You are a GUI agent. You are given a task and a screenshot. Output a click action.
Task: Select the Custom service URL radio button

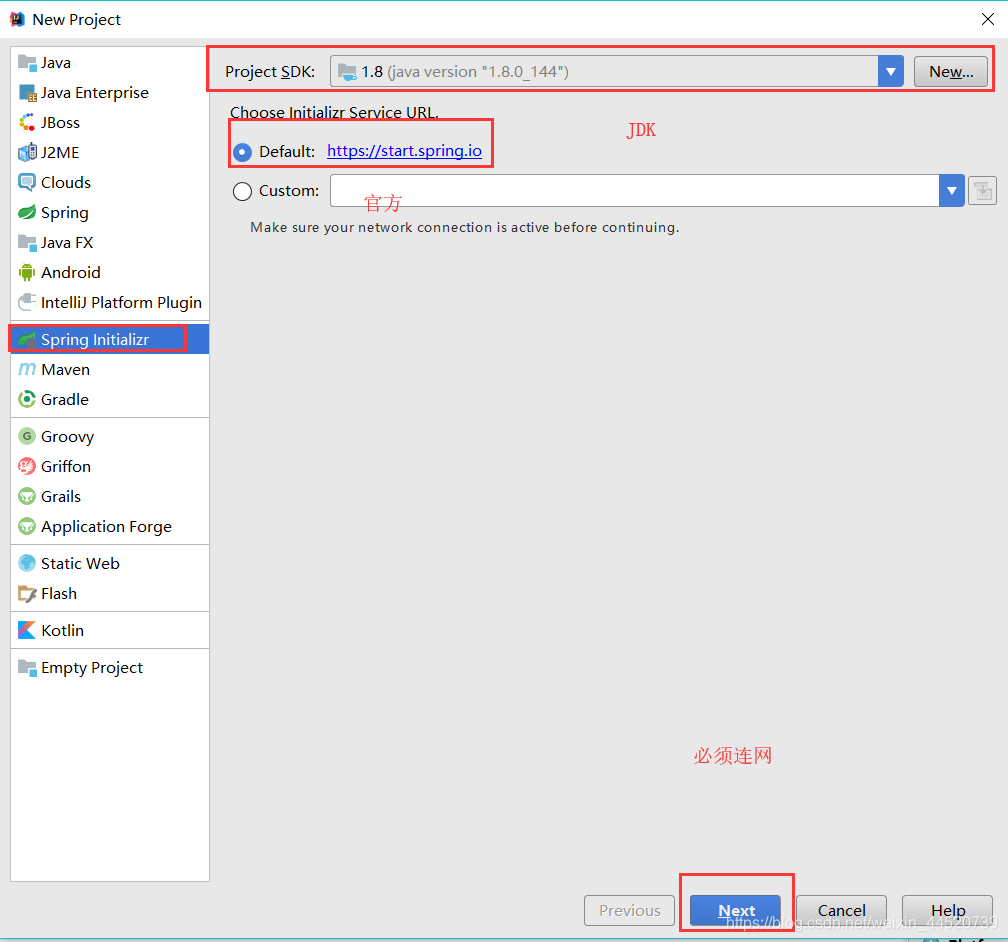[242, 192]
